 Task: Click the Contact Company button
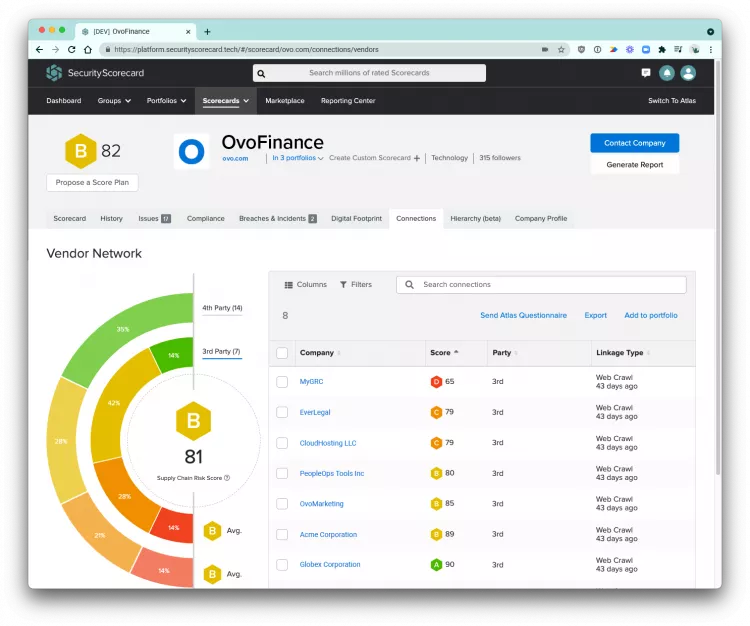pos(634,143)
